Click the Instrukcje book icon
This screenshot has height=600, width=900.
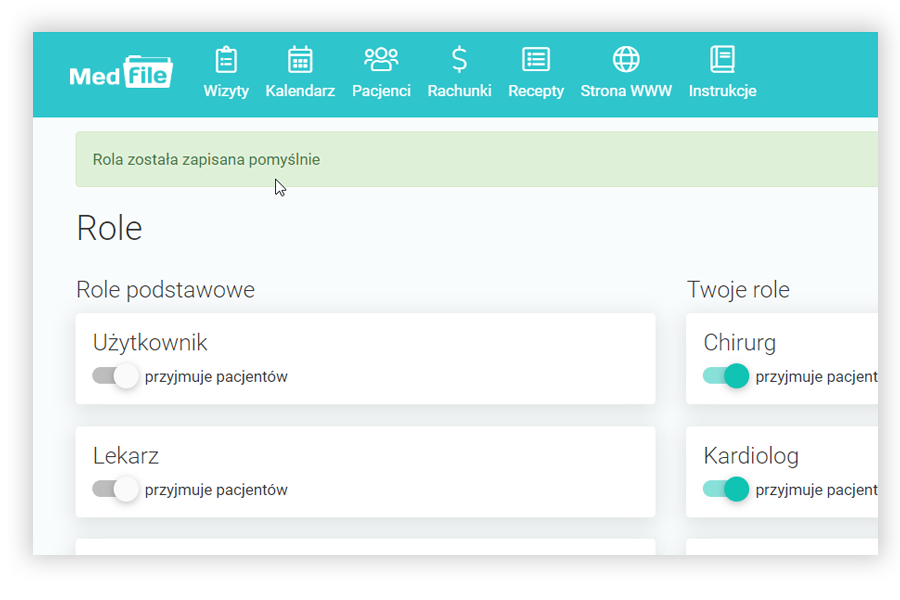[x=722, y=60]
